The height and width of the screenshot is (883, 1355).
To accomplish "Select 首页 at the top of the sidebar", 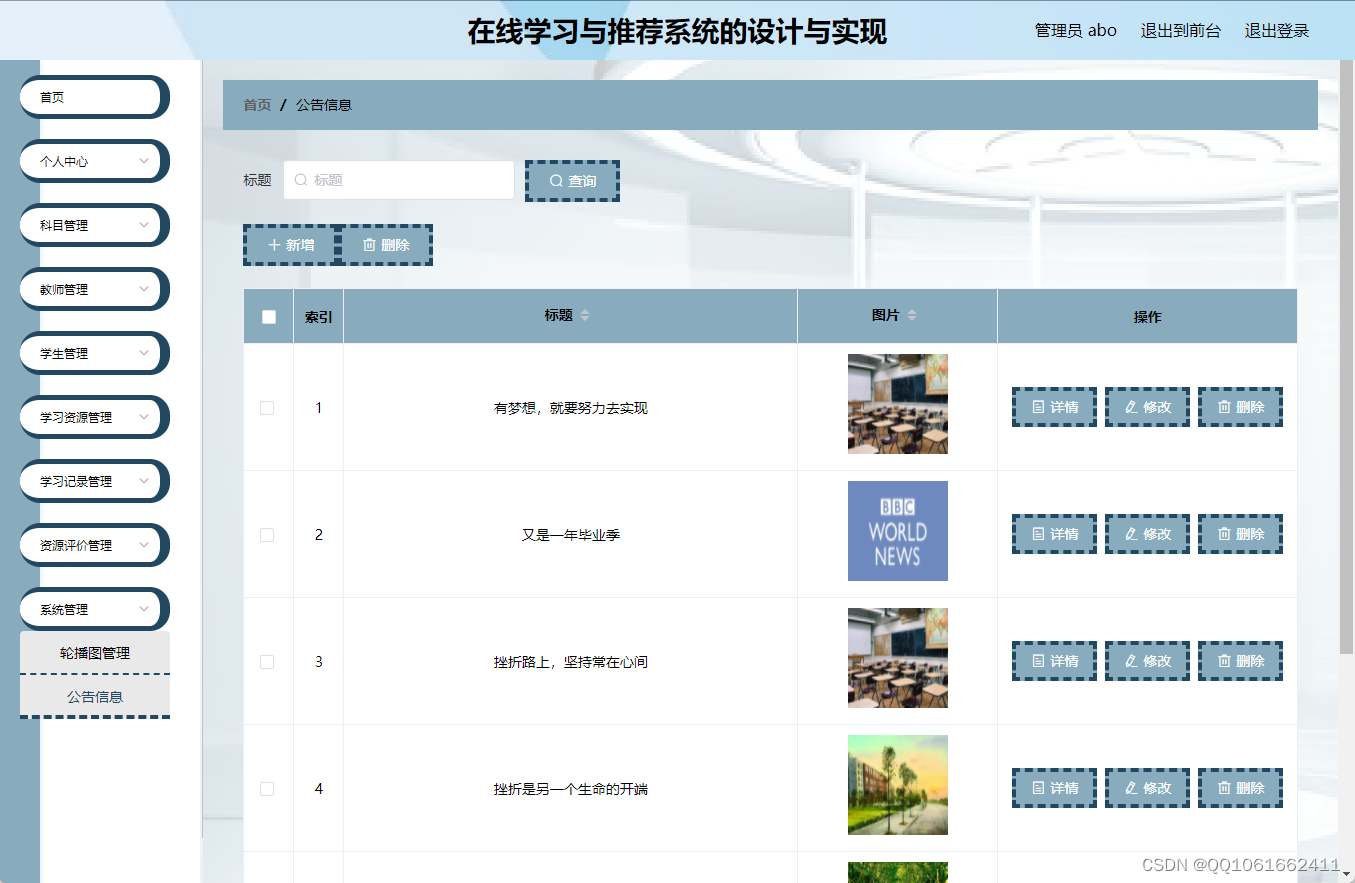I will [x=93, y=97].
